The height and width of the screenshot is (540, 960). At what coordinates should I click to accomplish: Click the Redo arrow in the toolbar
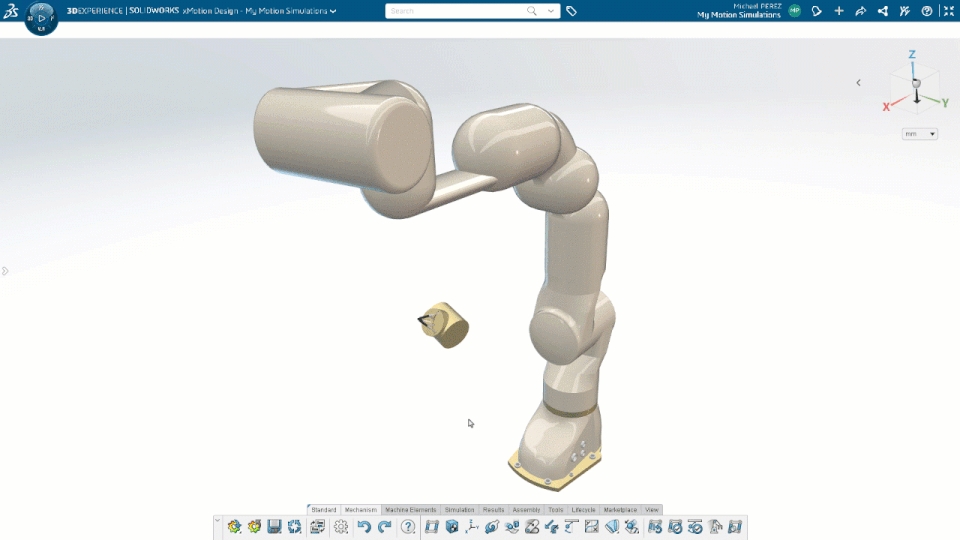[384, 527]
